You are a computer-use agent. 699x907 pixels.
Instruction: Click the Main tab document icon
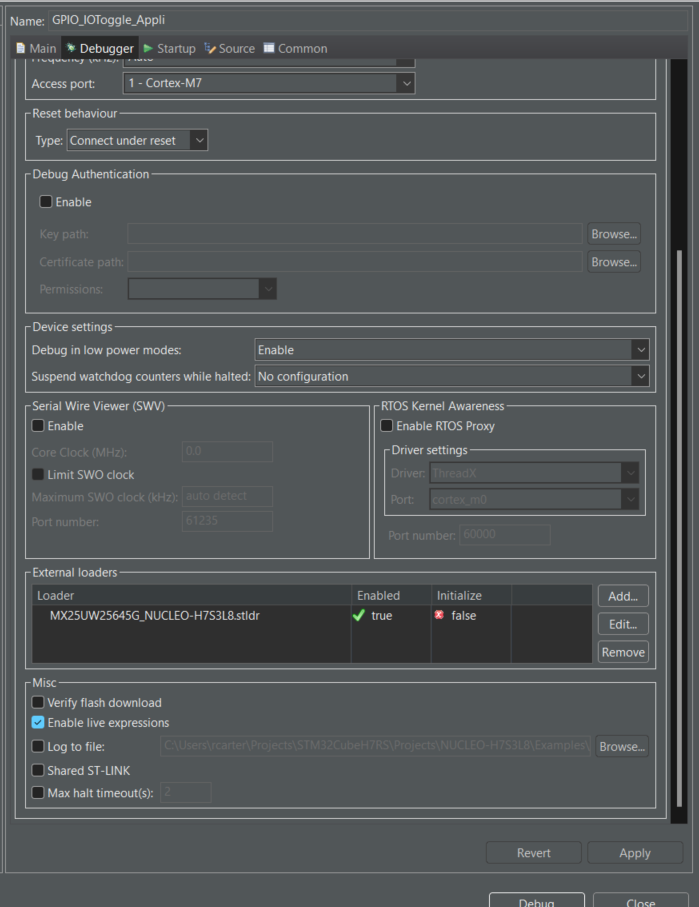click(20, 48)
